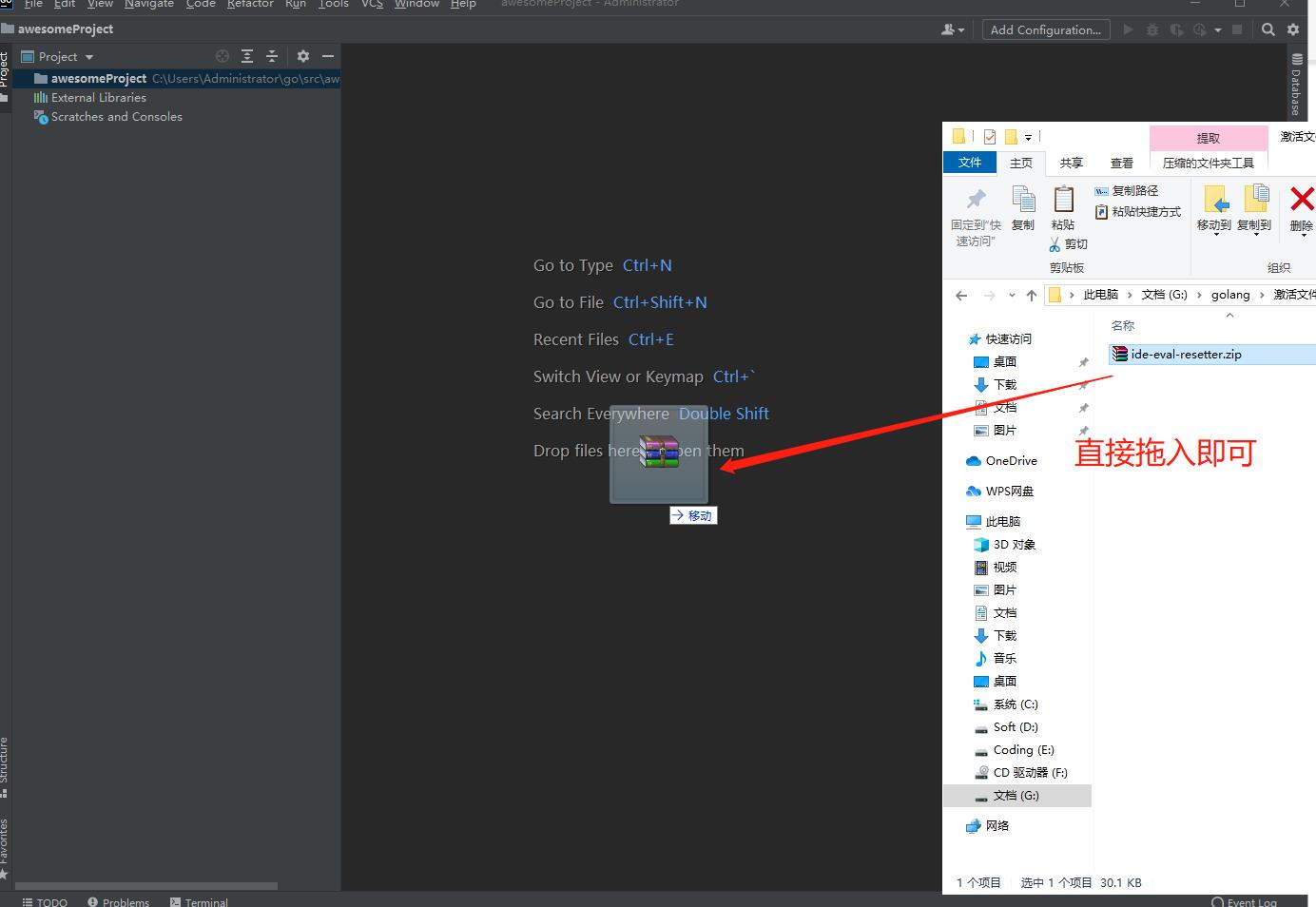The image size is (1316, 907).
Task: Click the Search Everywhere magnifier icon
Action: 1268,29
